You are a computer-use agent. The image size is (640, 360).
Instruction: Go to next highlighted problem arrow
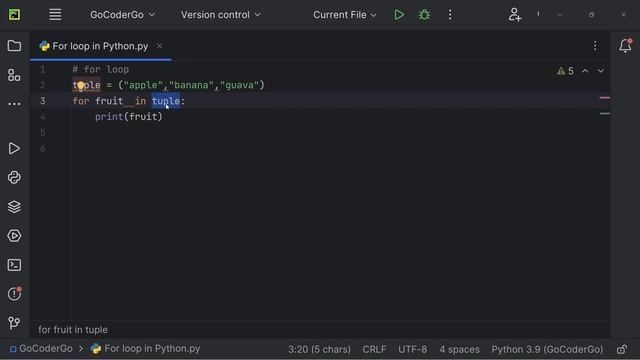(x=601, y=71)
